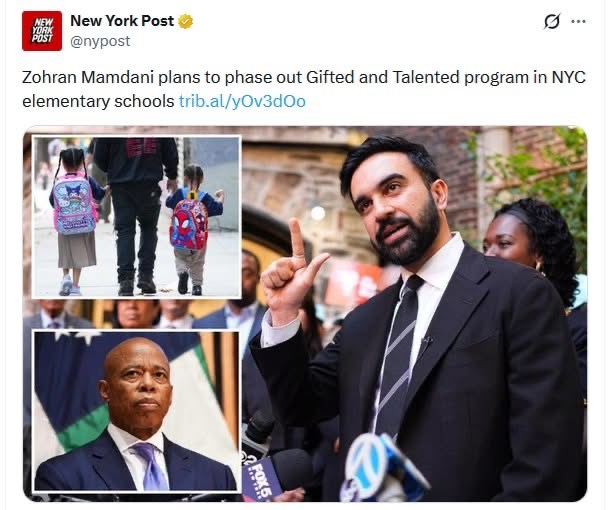Image resolution: width=608 pixels, height=510 pixels.
Task: Open the inset photo of kids with backpacks
Action: (x=136, y=217)
